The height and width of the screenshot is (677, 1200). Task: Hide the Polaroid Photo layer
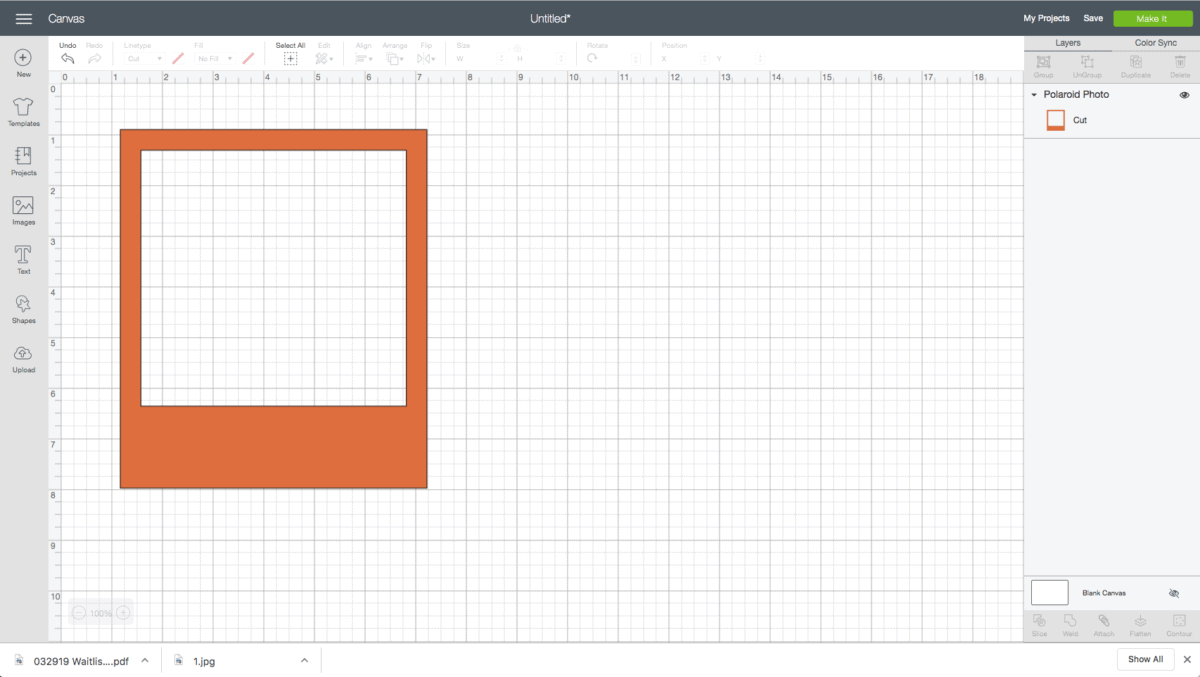pyautogui.click(x=1184, y=95)
